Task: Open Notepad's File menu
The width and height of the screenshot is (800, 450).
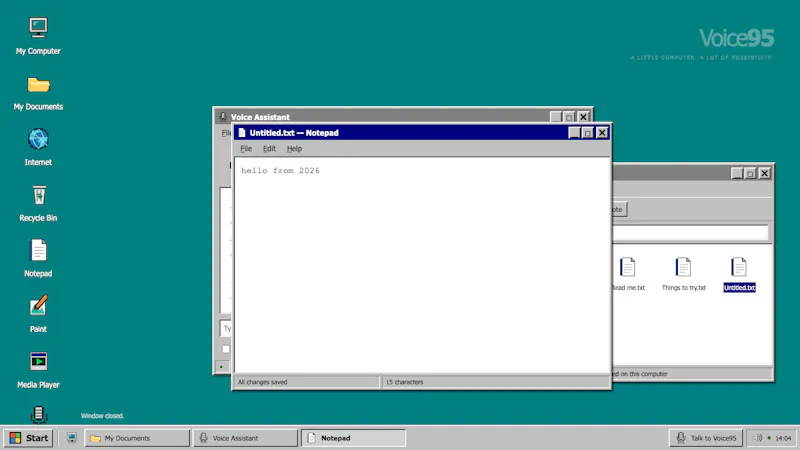Action: (x=246, y=148)
